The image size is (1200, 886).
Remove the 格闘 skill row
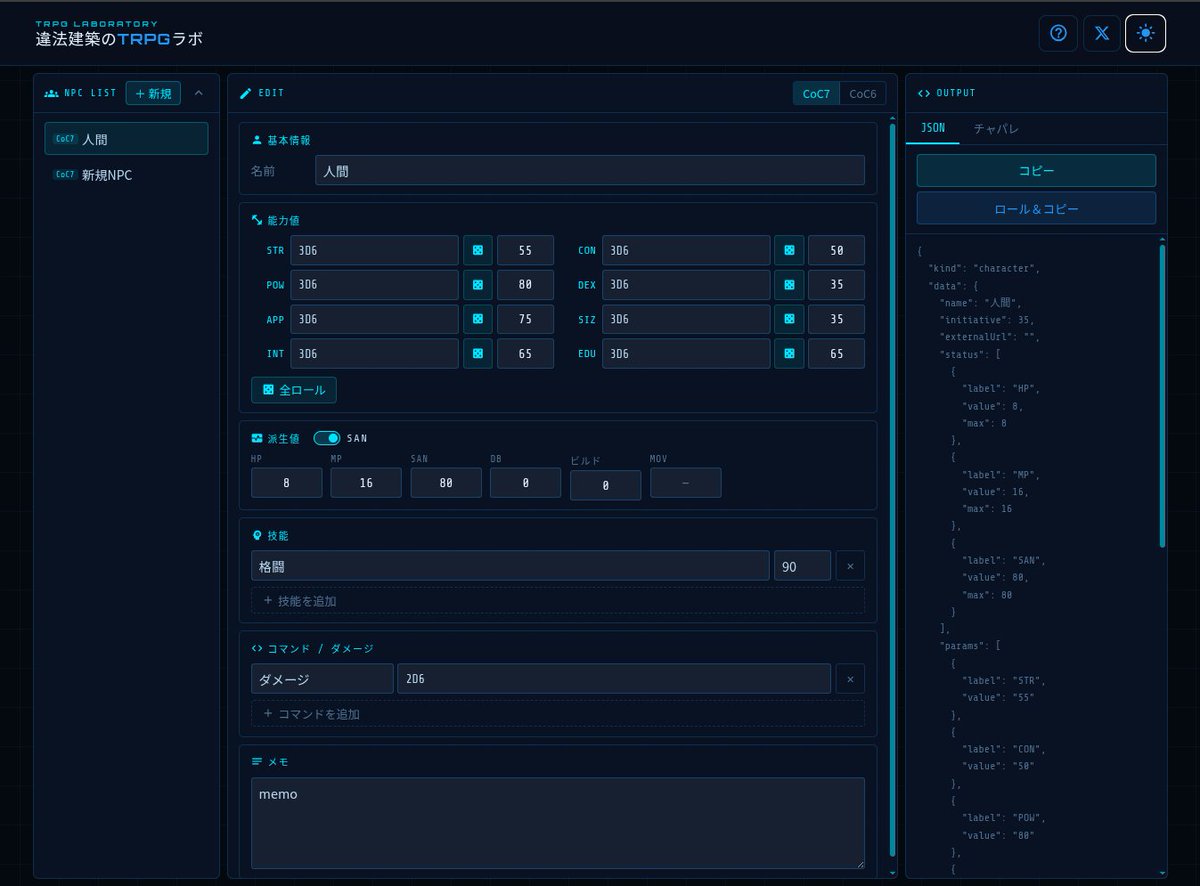[x=850, y=566]
